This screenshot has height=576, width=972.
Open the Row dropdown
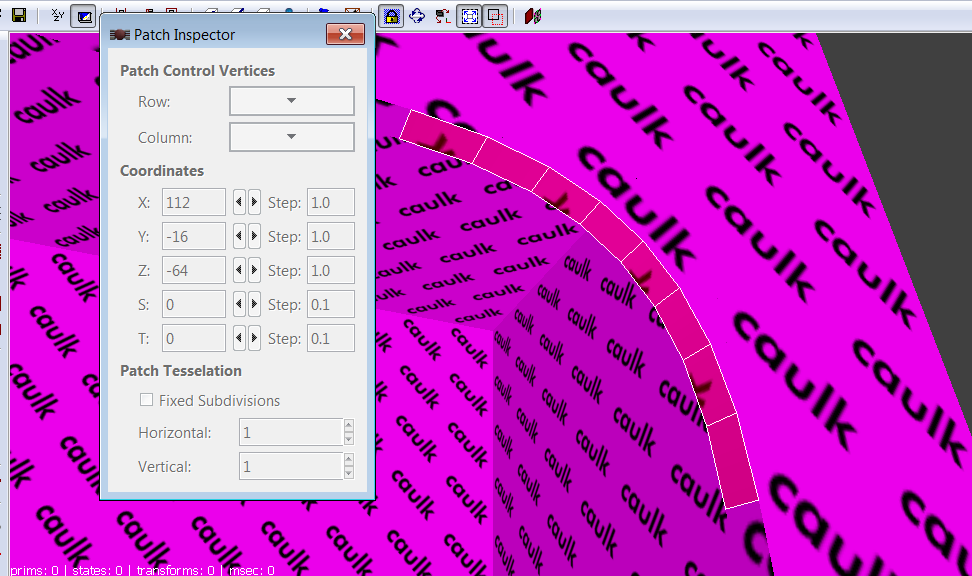(292, 101)
